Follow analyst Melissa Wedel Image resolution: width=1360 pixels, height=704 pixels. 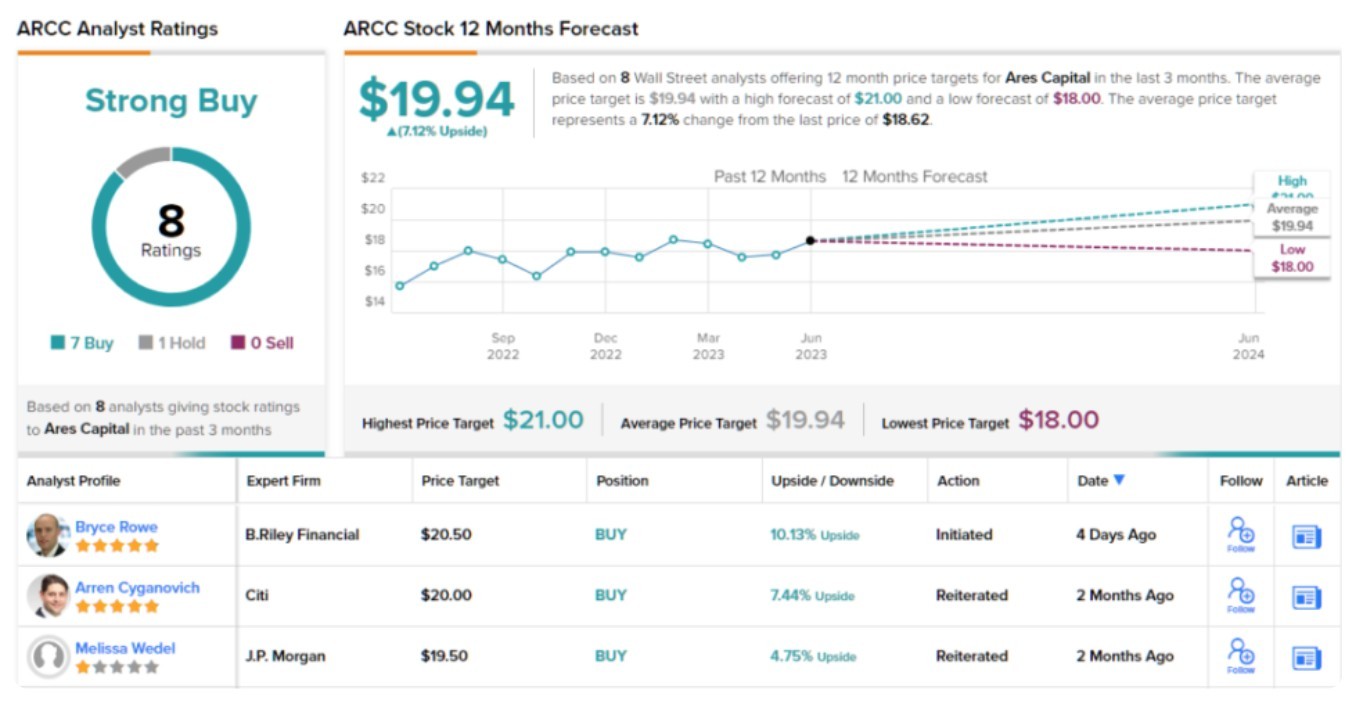[1241, 655]
